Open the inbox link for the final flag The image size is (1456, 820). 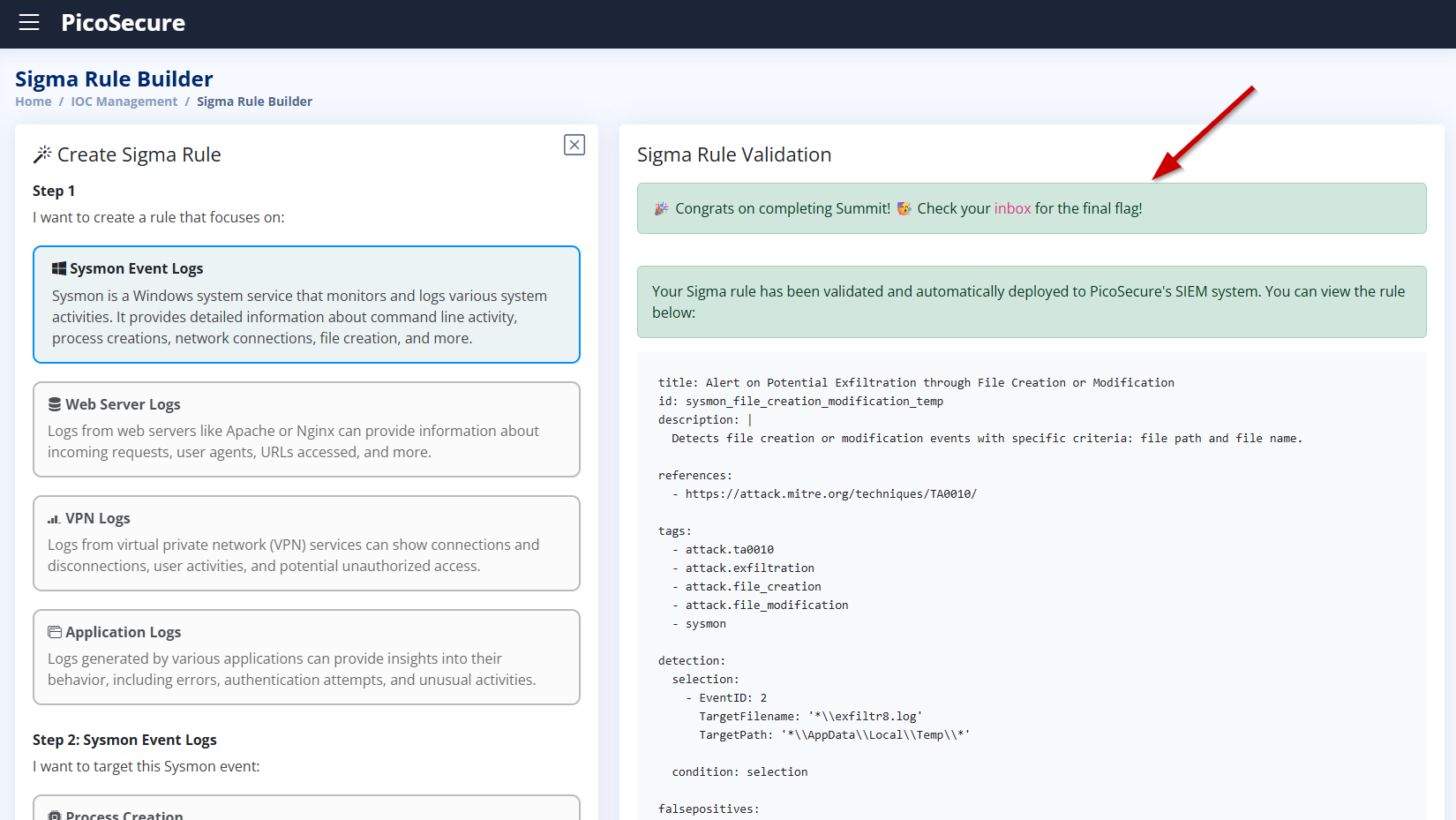(1012, 208)
